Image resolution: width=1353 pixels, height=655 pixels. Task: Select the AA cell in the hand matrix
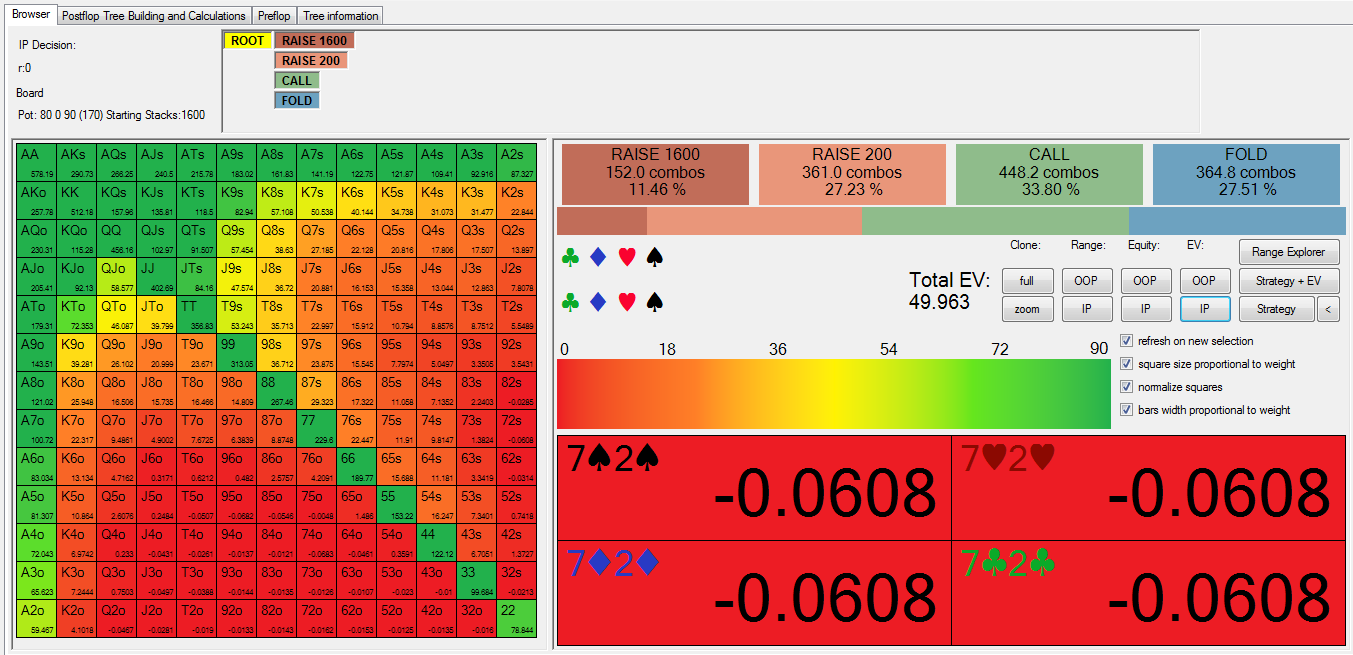pyautogui.click(x=38, y=163)
